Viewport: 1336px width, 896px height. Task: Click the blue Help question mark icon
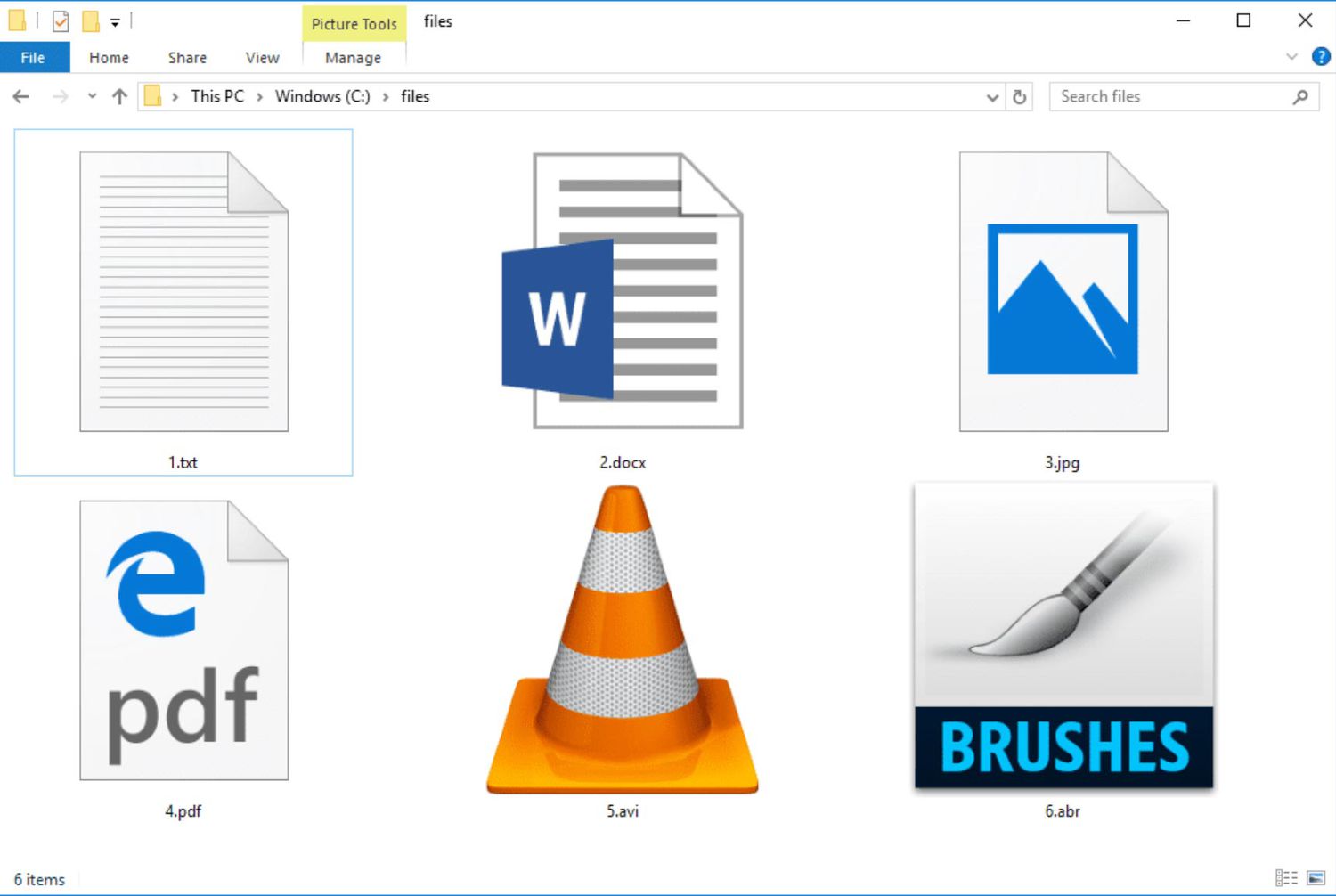1321,57
